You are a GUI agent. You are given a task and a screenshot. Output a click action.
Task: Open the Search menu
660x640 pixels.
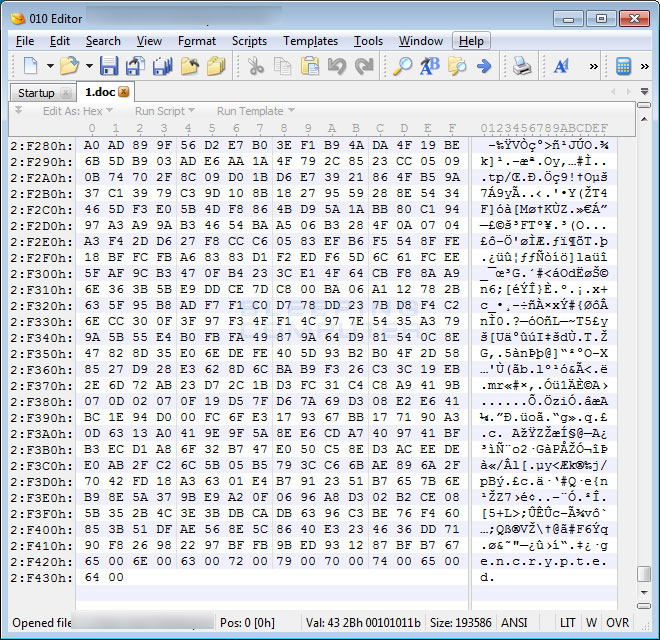click(103, 41)
